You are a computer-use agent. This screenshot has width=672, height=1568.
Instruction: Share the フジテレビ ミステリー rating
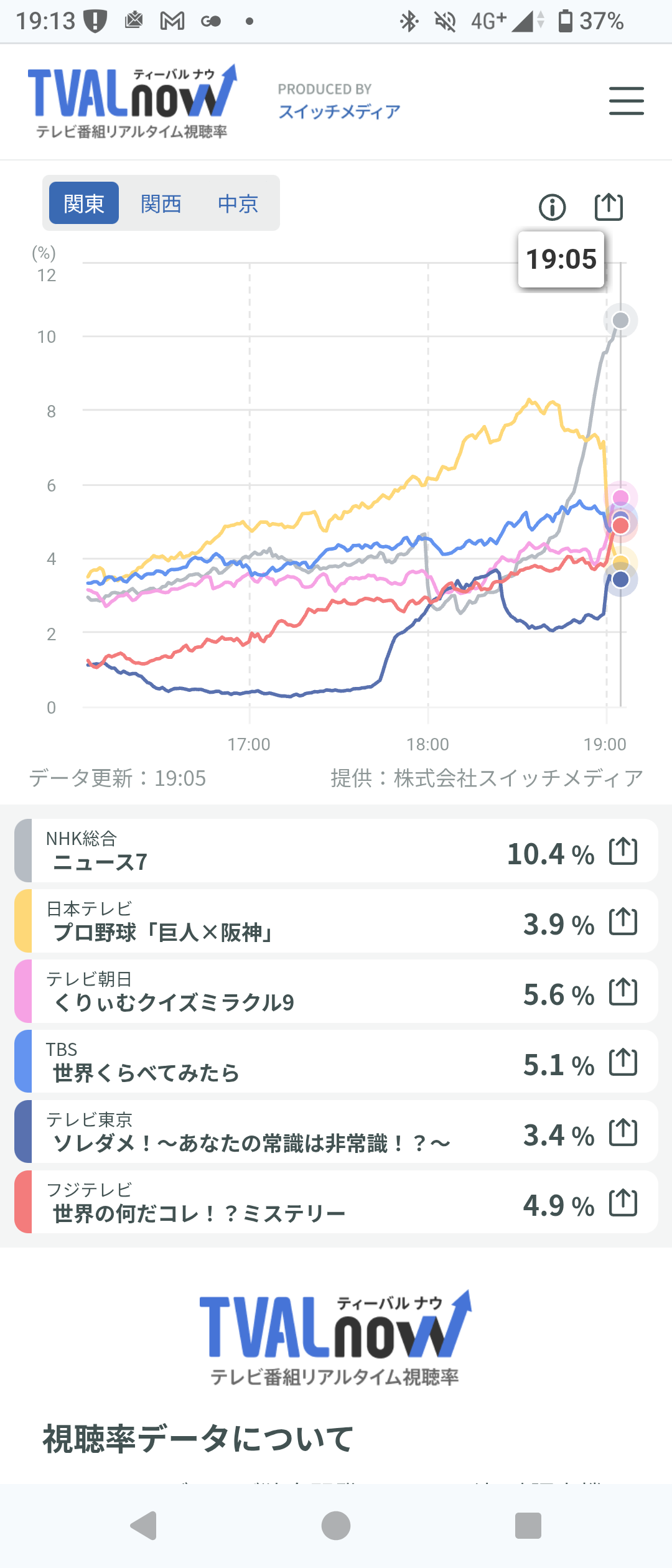pyautogui.click(x=623, y=1202)
